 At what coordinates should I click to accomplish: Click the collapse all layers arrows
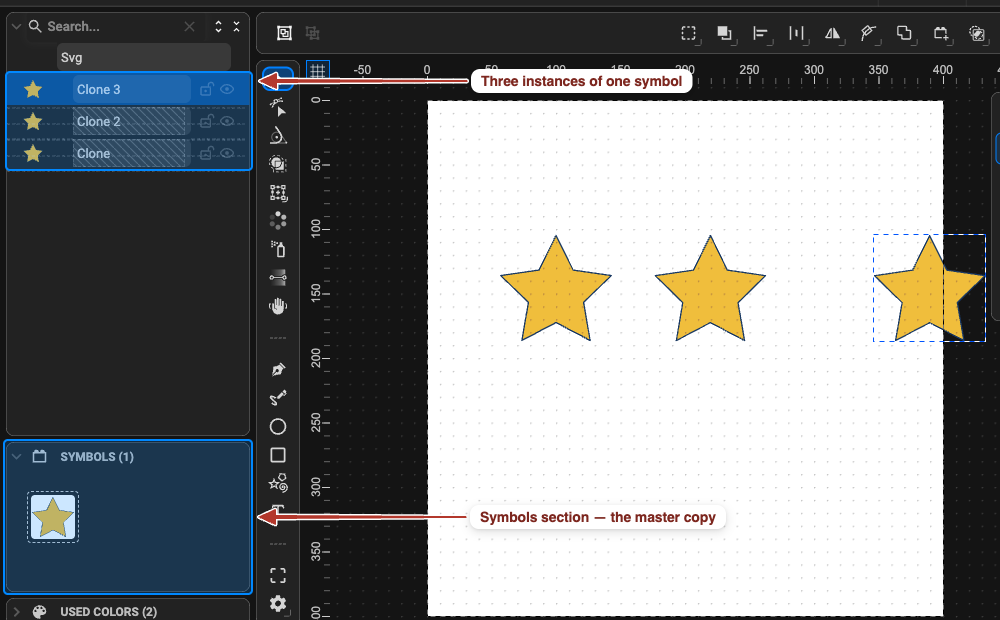(x=237, y=26)
